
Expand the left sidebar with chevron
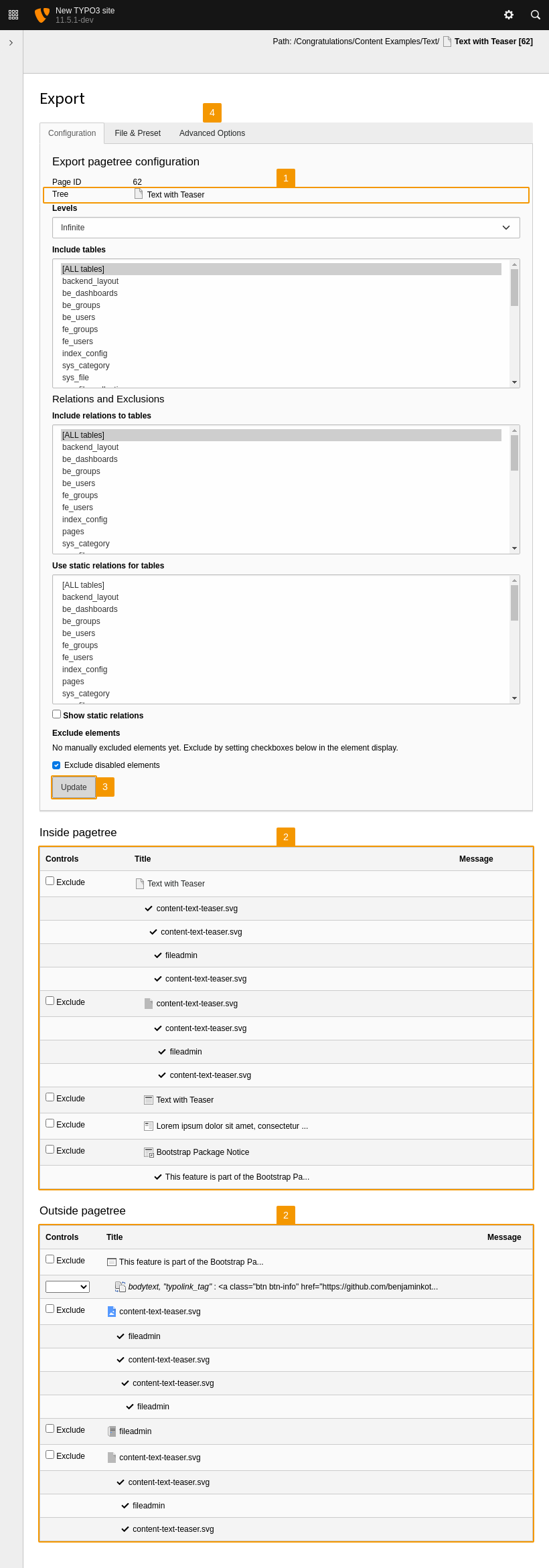(x=11, y=43)
